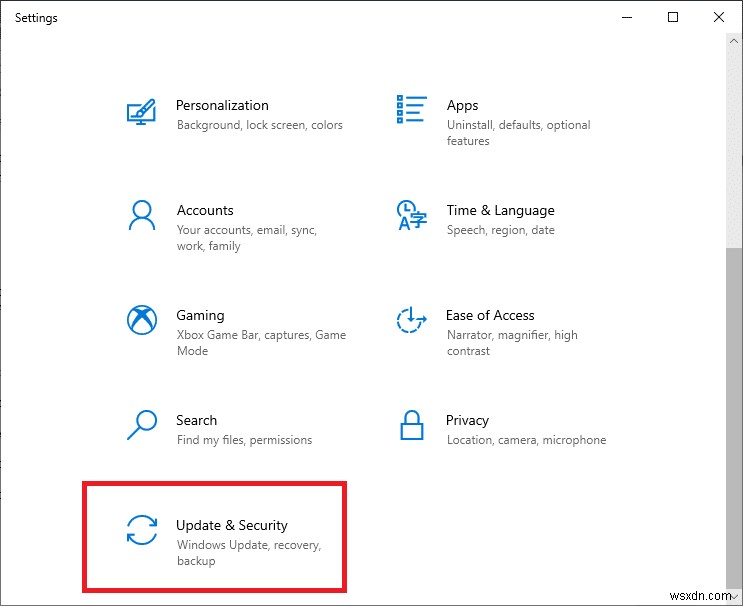Select 'Narrator, magnifier, high contrast' description
This screenshot has height=606, width=743.
[512, 343]
